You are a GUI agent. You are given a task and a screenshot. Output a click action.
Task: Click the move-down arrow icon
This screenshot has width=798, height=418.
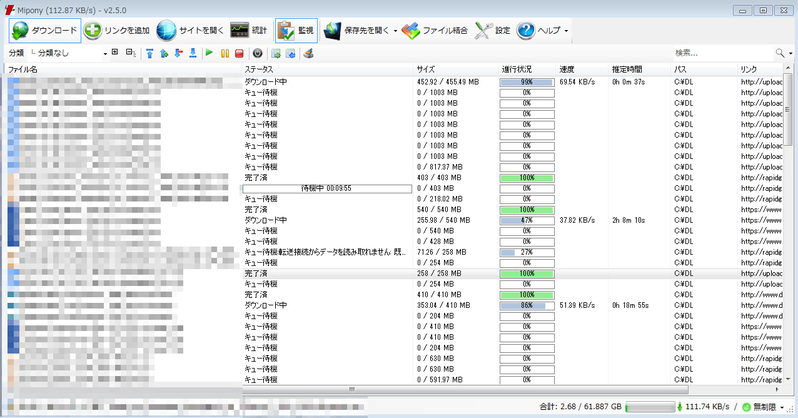coord(178,53)
